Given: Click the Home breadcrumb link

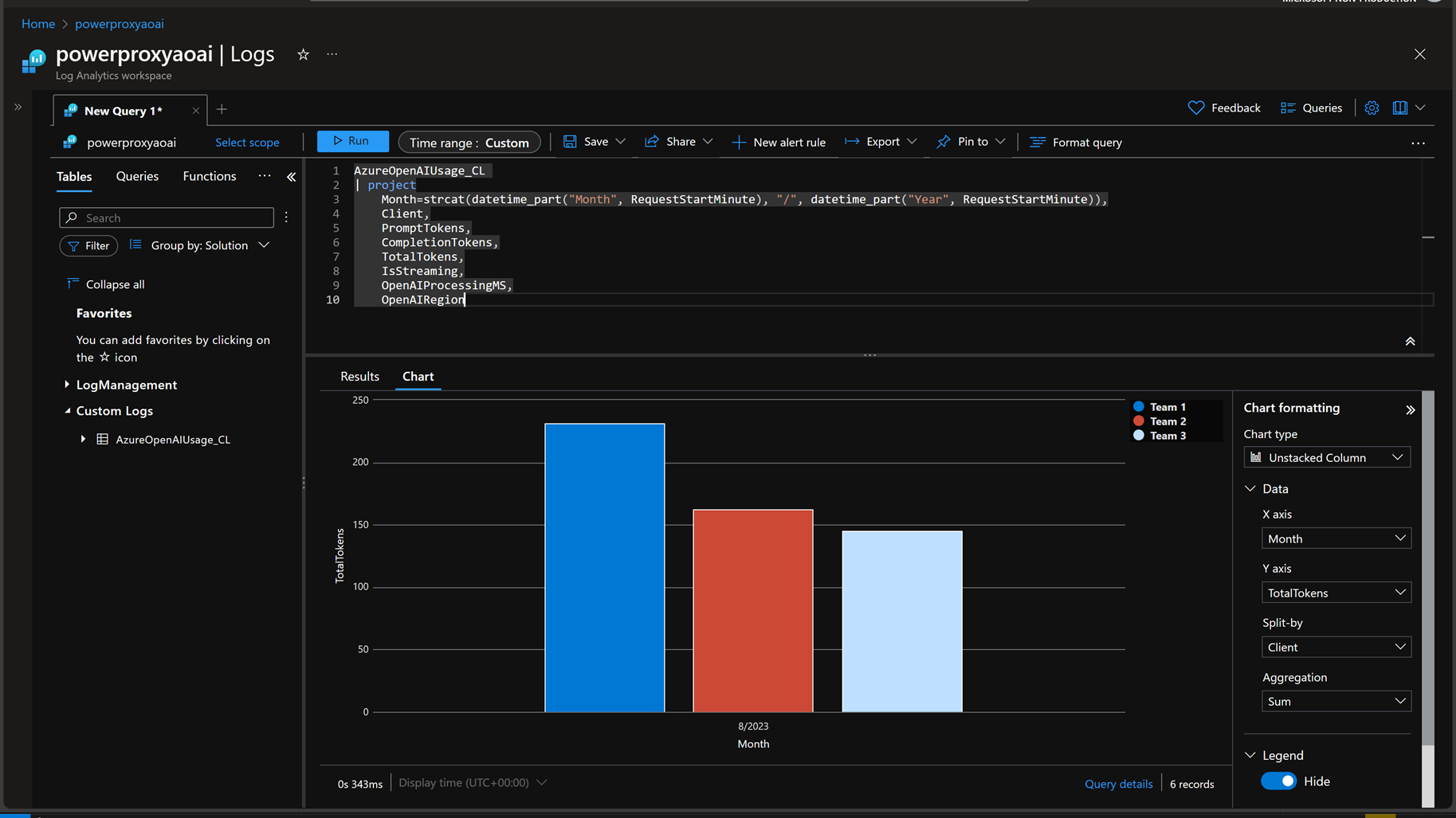Looking at the screenshot, I should 38,24.
